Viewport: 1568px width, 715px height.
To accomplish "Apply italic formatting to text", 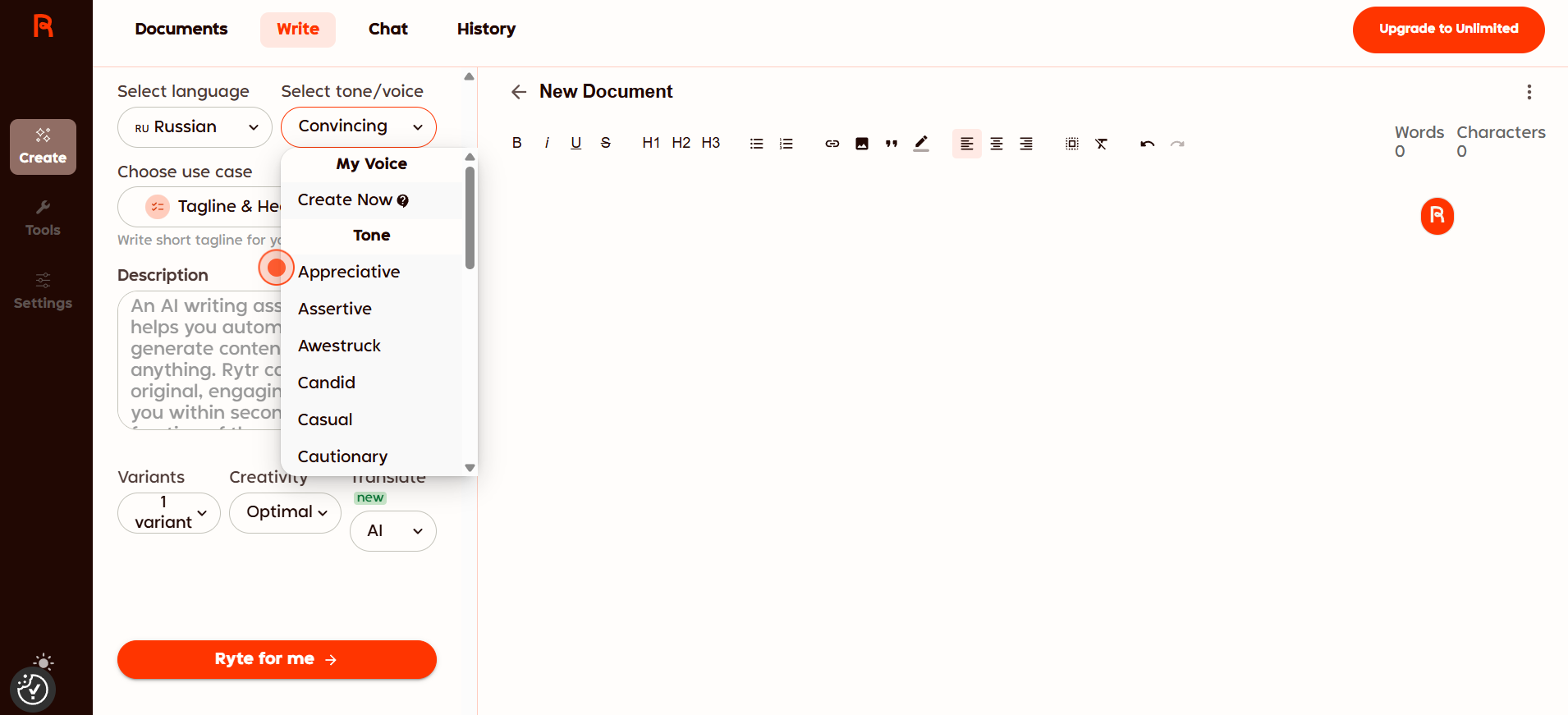I will coord(547,143).
